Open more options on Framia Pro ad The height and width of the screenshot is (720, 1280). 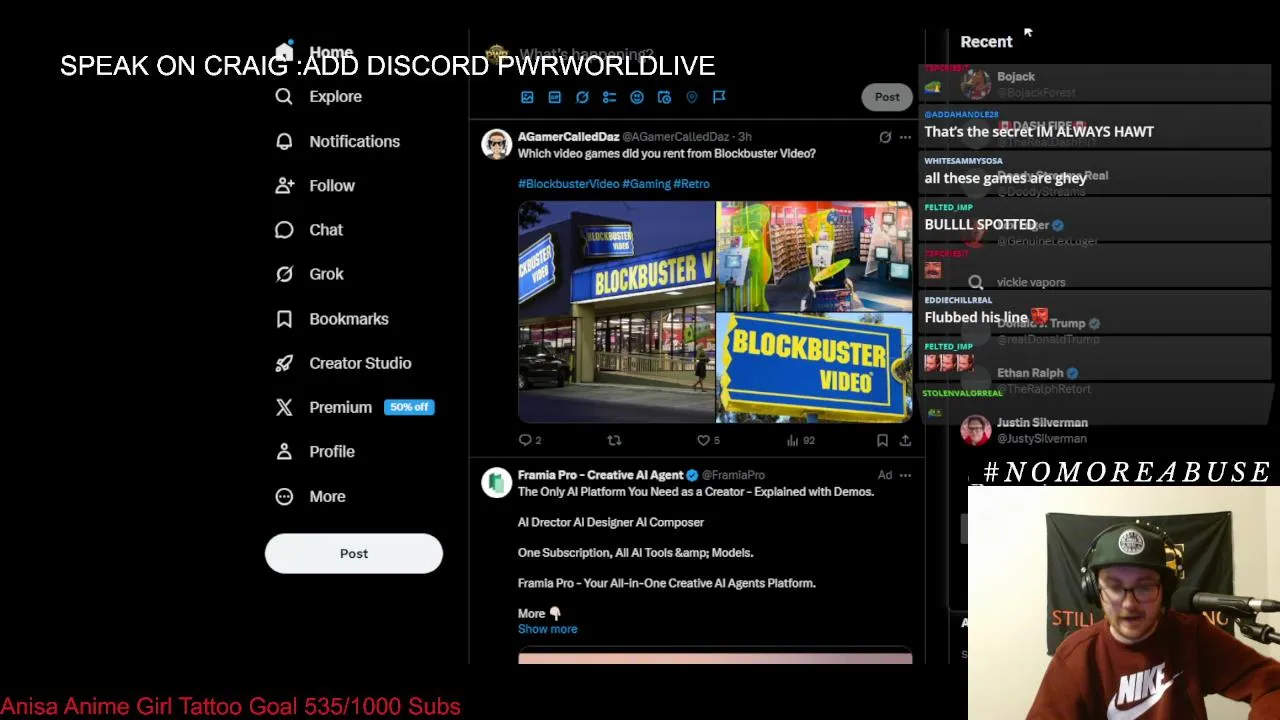click(905, 475)
